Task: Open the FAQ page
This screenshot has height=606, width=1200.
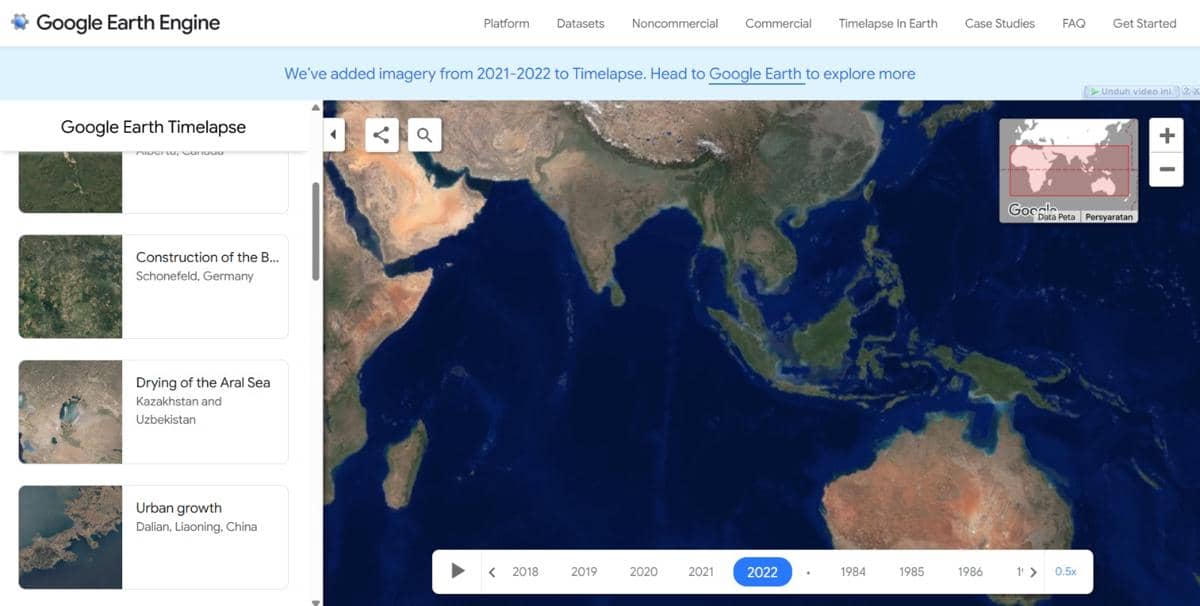Action: pos(1074,23)
